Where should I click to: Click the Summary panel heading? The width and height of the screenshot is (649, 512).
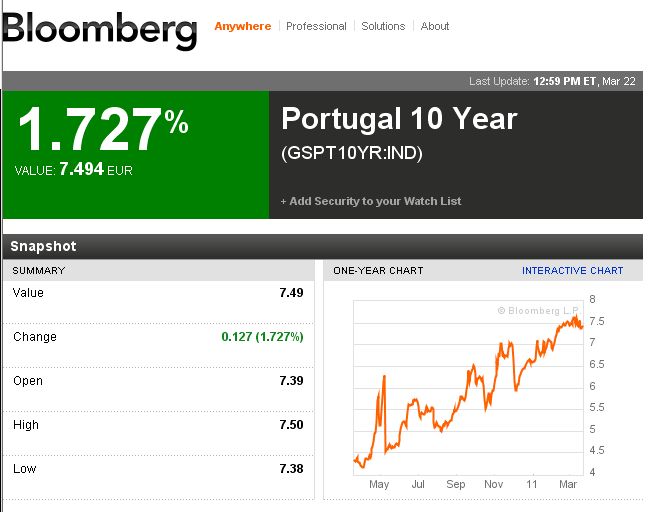click(x=39, y=271)
